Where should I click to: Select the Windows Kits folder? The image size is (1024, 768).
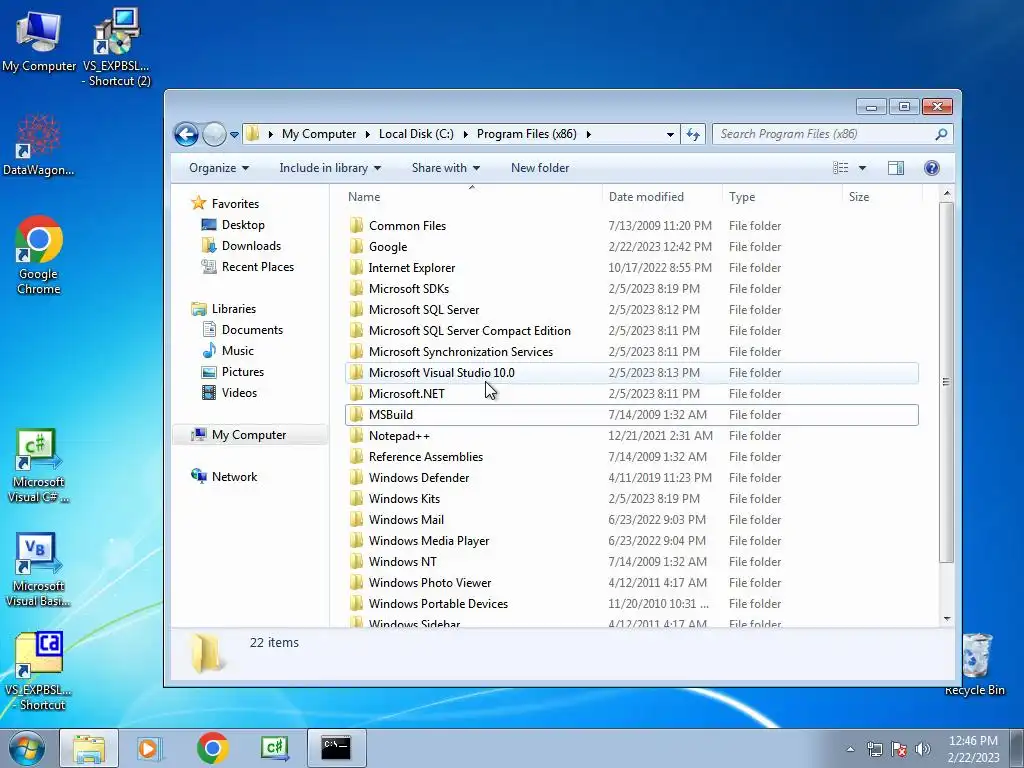(x=632, y=498)
